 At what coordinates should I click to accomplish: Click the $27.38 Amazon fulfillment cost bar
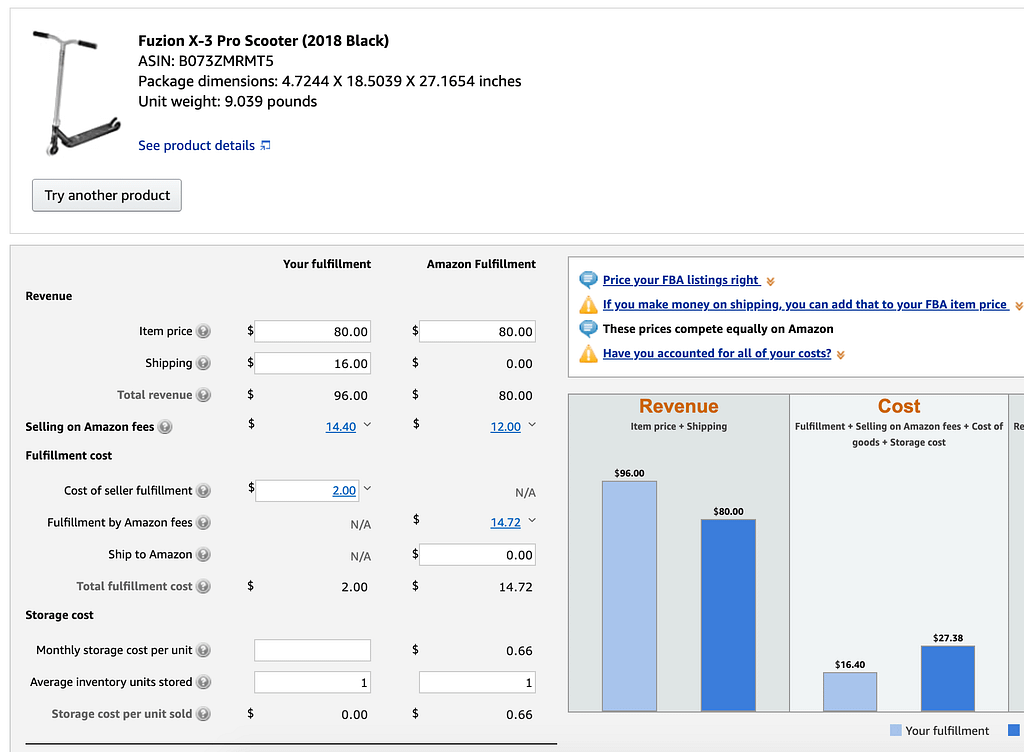[x=948, y=678]
